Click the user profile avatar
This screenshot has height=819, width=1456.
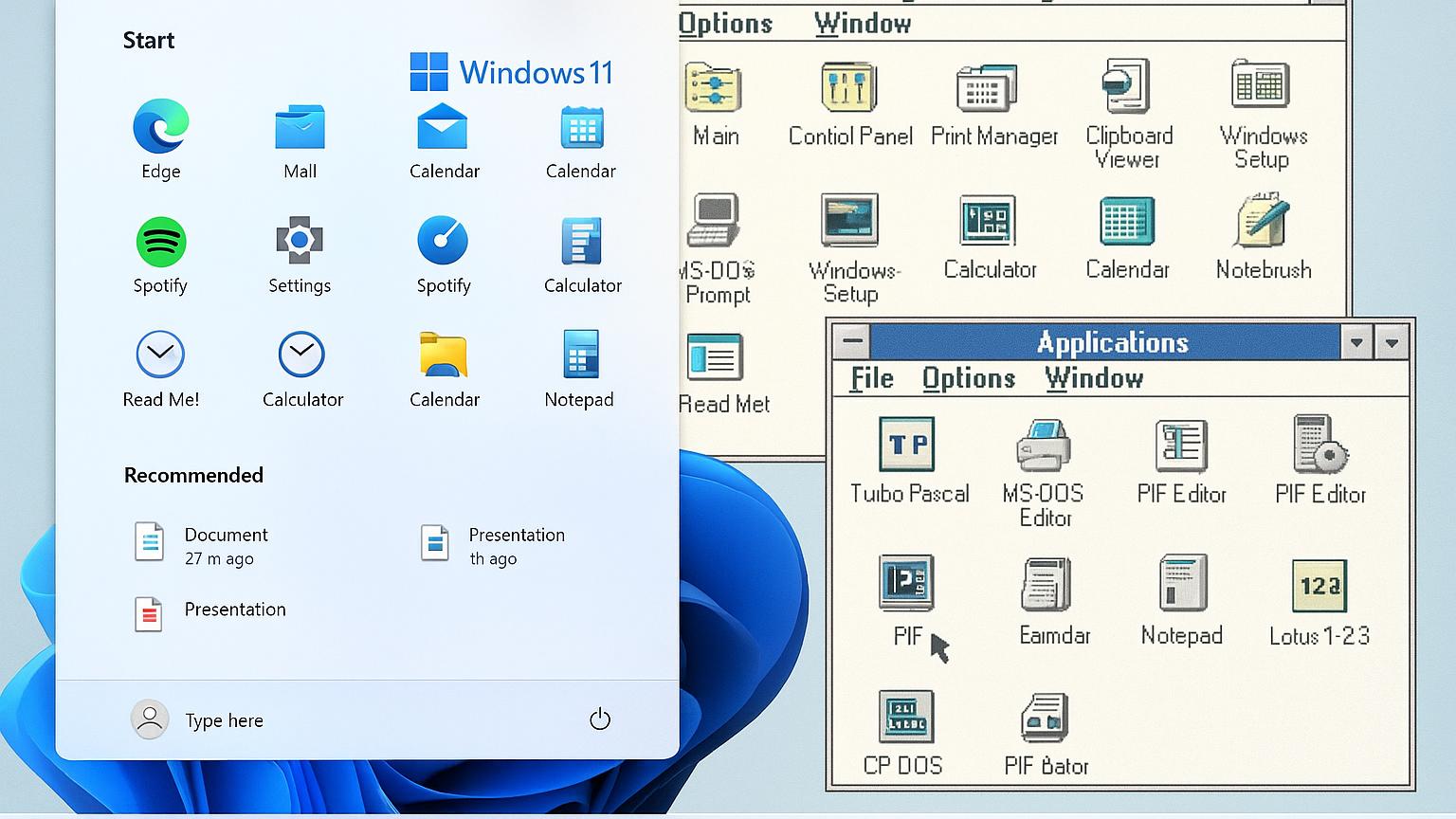[x=150, y=719]
